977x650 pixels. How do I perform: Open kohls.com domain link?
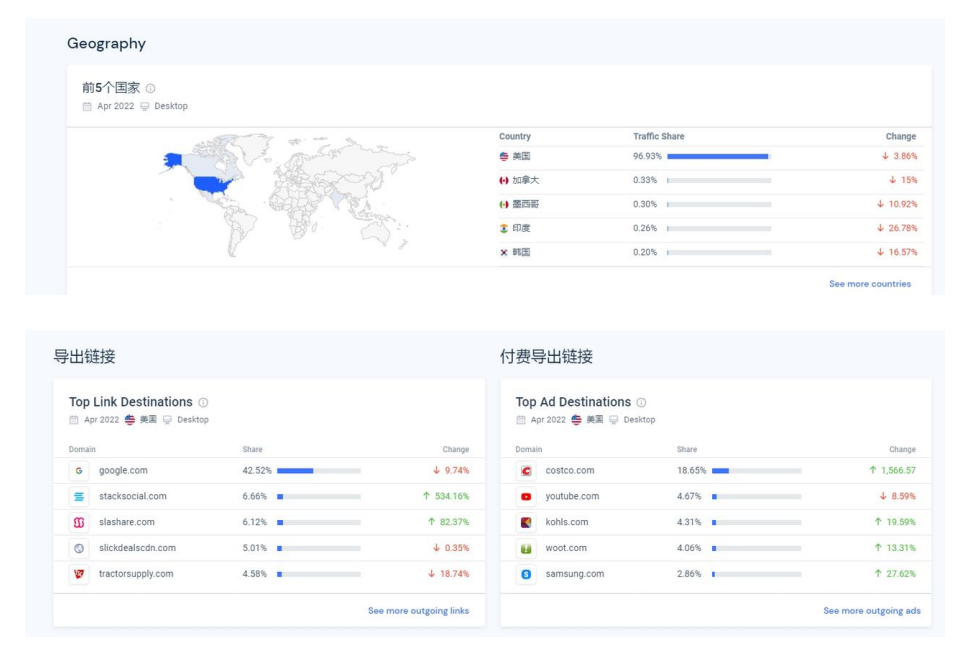[566, 522]
